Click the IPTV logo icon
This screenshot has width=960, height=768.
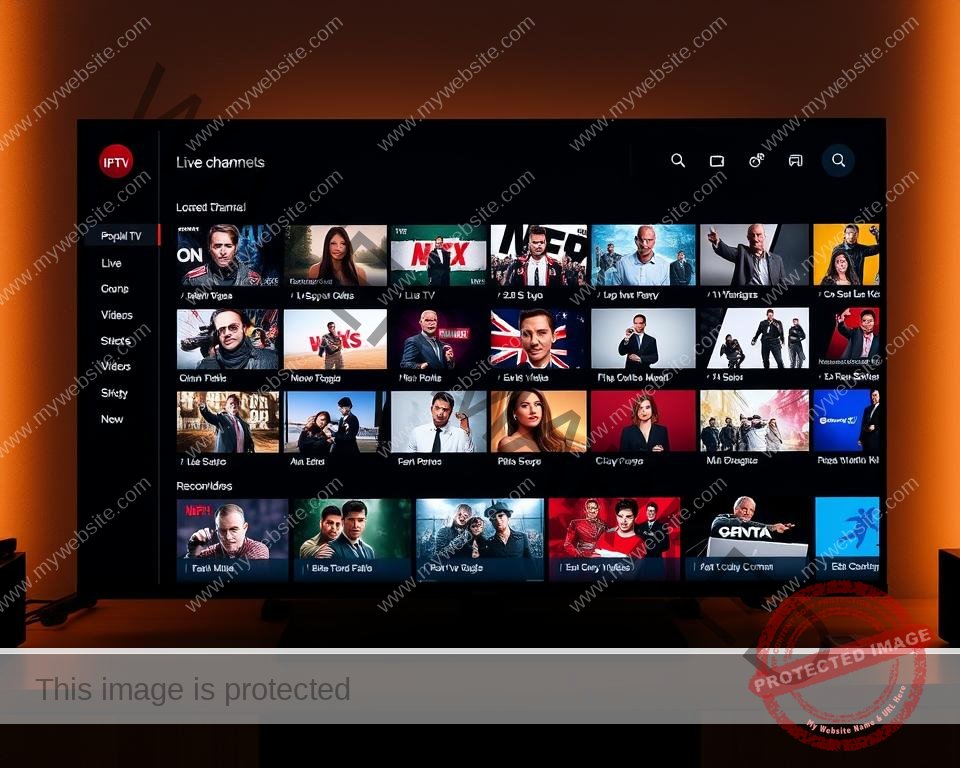point(115,160)
